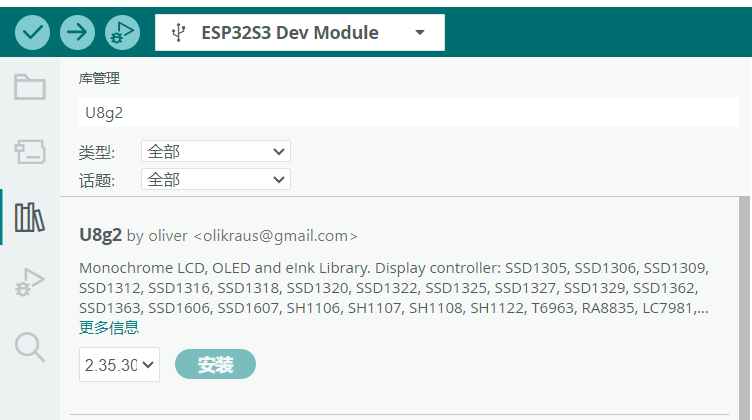Expand the 类型 dropdown

(216, 152)
